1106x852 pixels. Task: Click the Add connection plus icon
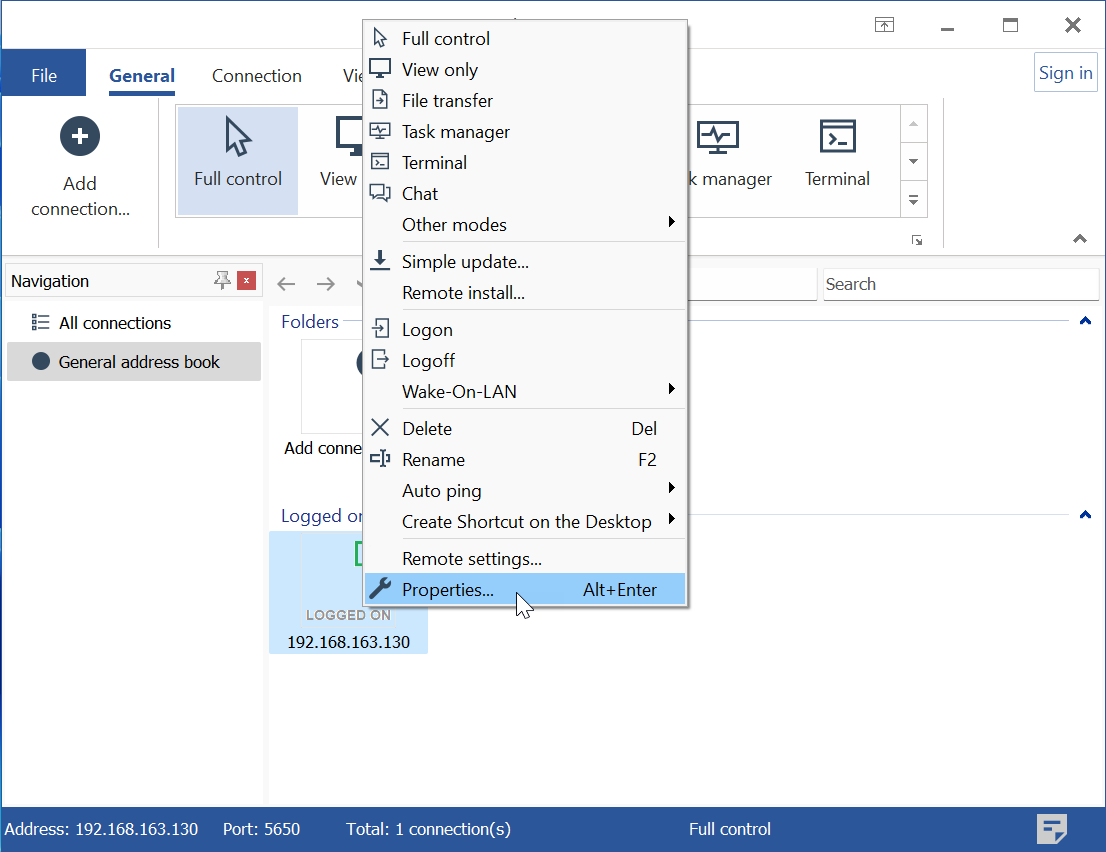tap(80, 136)
